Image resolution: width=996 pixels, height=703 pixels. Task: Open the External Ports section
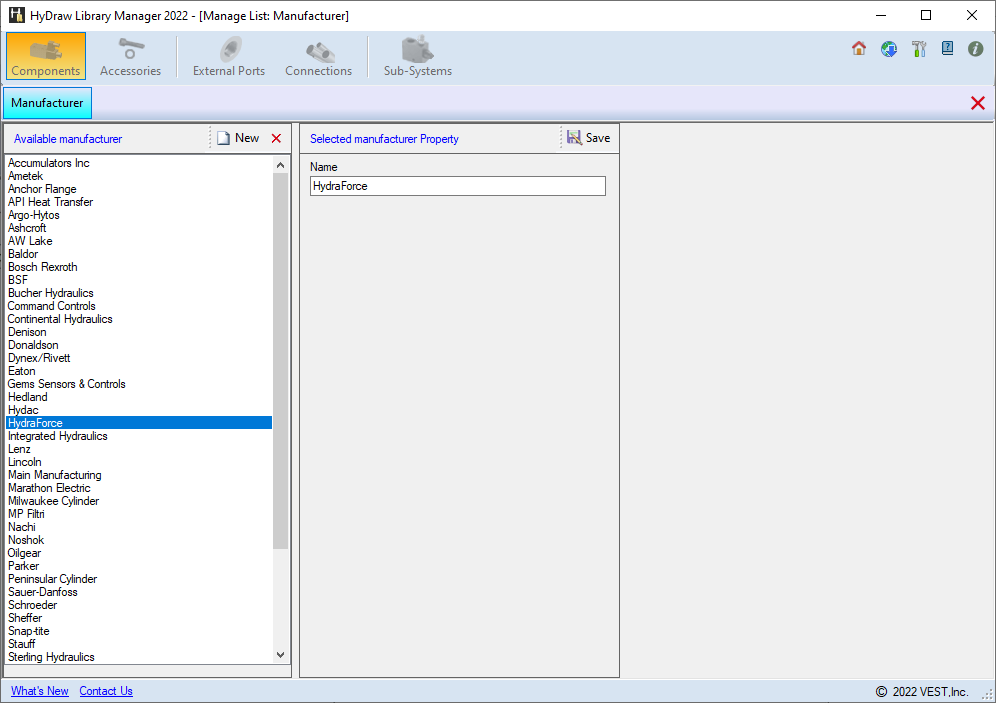coord(229,56)
